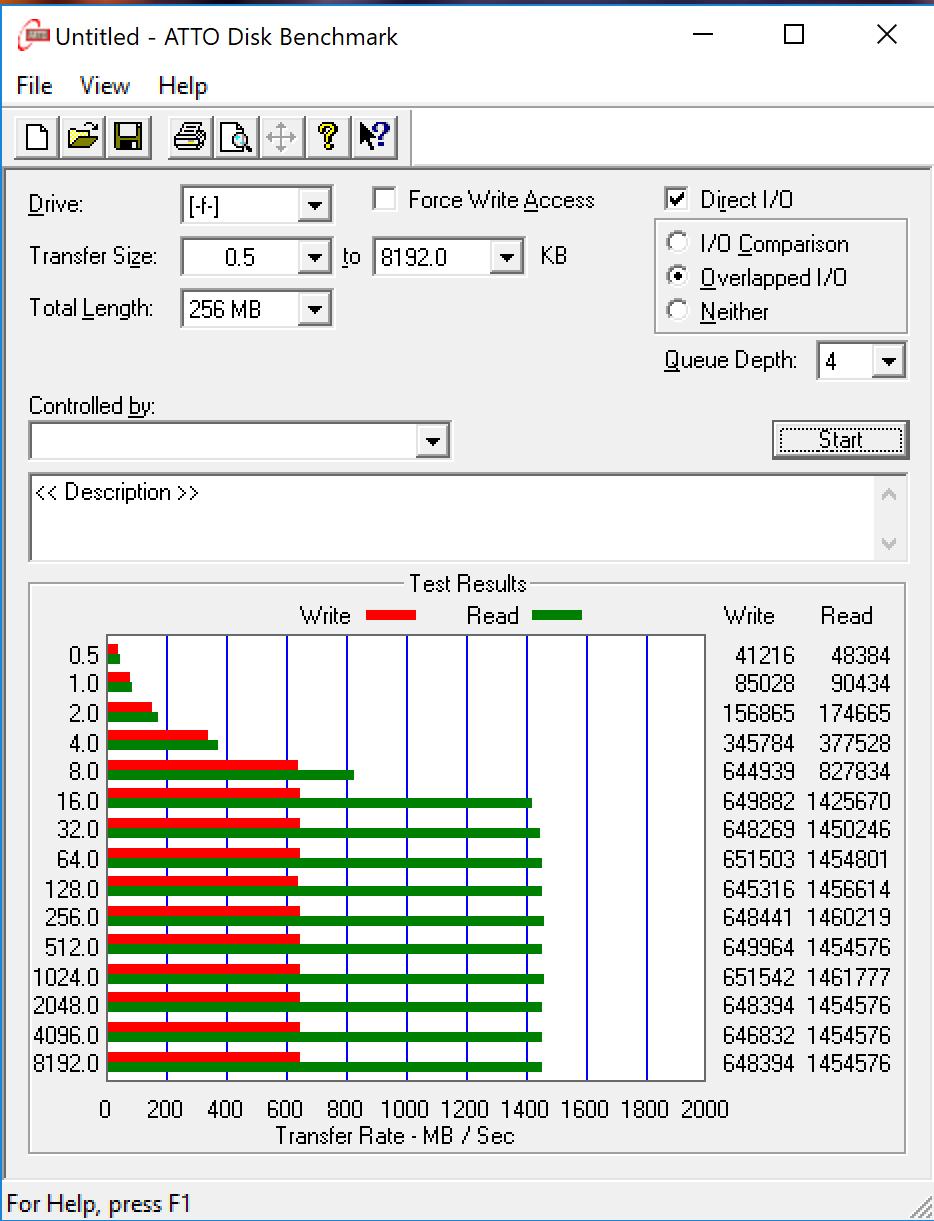
Task: Open Print Preview toolbar icon
Action: click(235, 136)
